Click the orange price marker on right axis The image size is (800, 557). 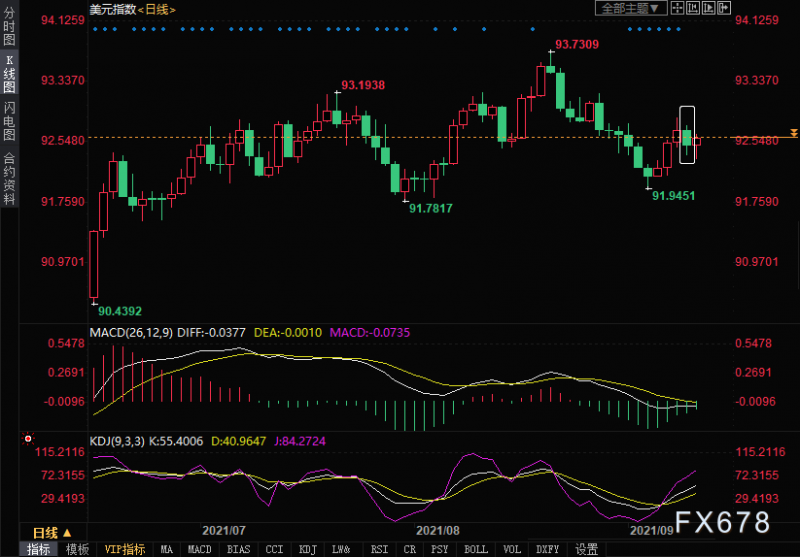793,133
